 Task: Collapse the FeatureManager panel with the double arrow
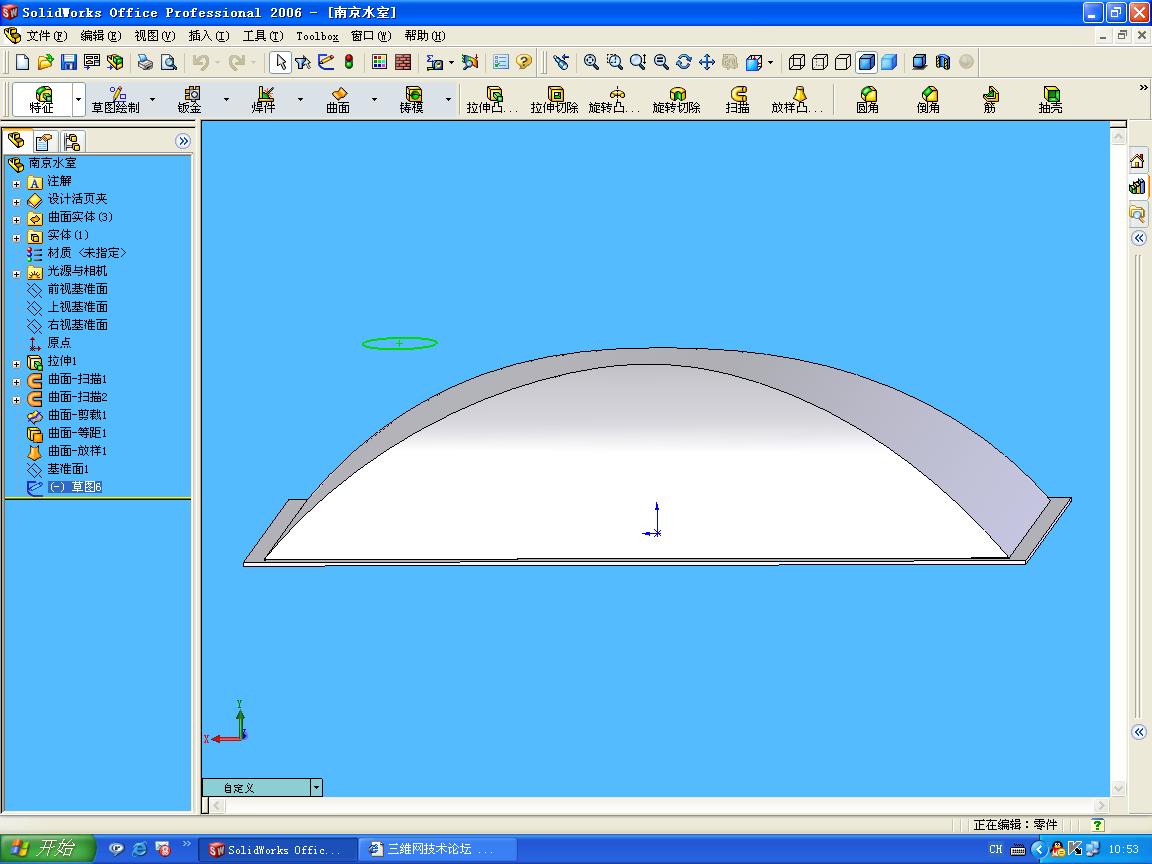coord(183,141)
